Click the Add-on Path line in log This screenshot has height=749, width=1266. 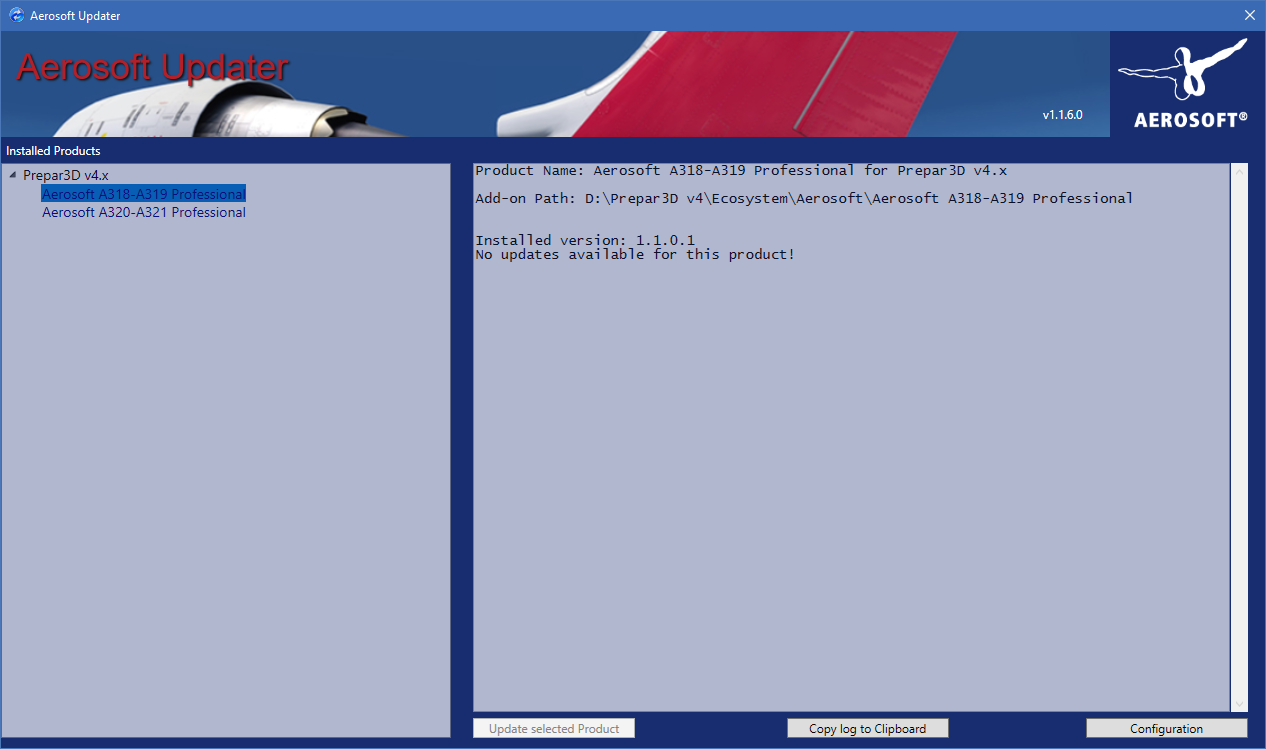pyautogui.click(x=804, y=199)
